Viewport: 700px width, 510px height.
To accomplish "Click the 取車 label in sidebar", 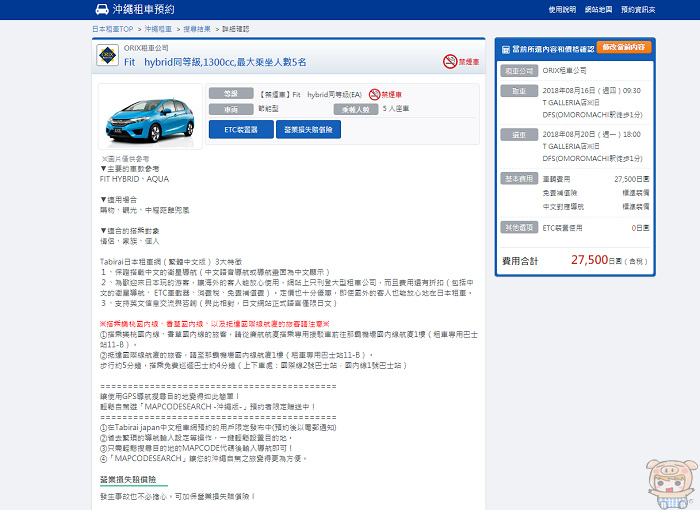I will [519, 91].
